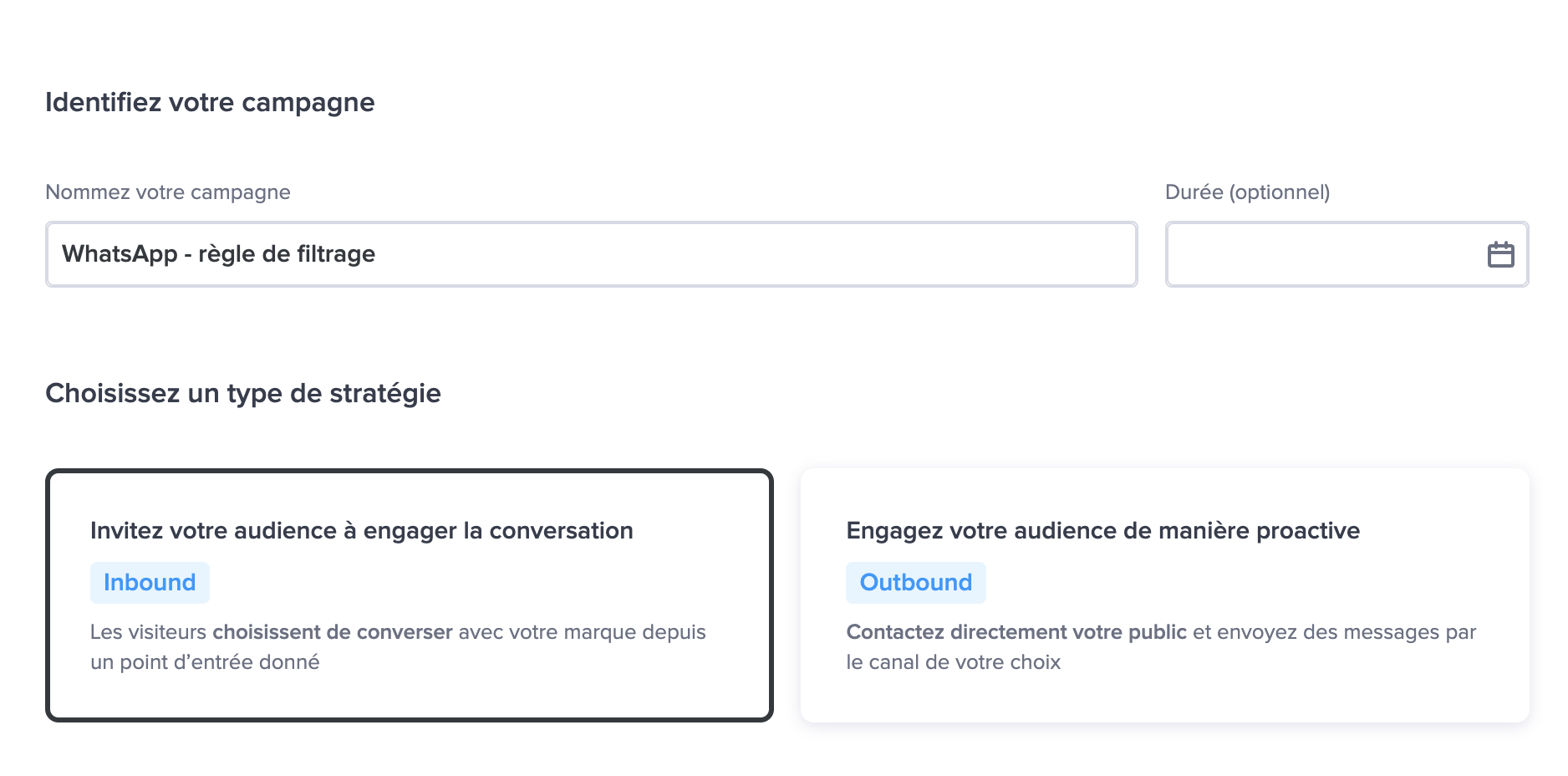Click the Nommez votre campagne label

168,192
